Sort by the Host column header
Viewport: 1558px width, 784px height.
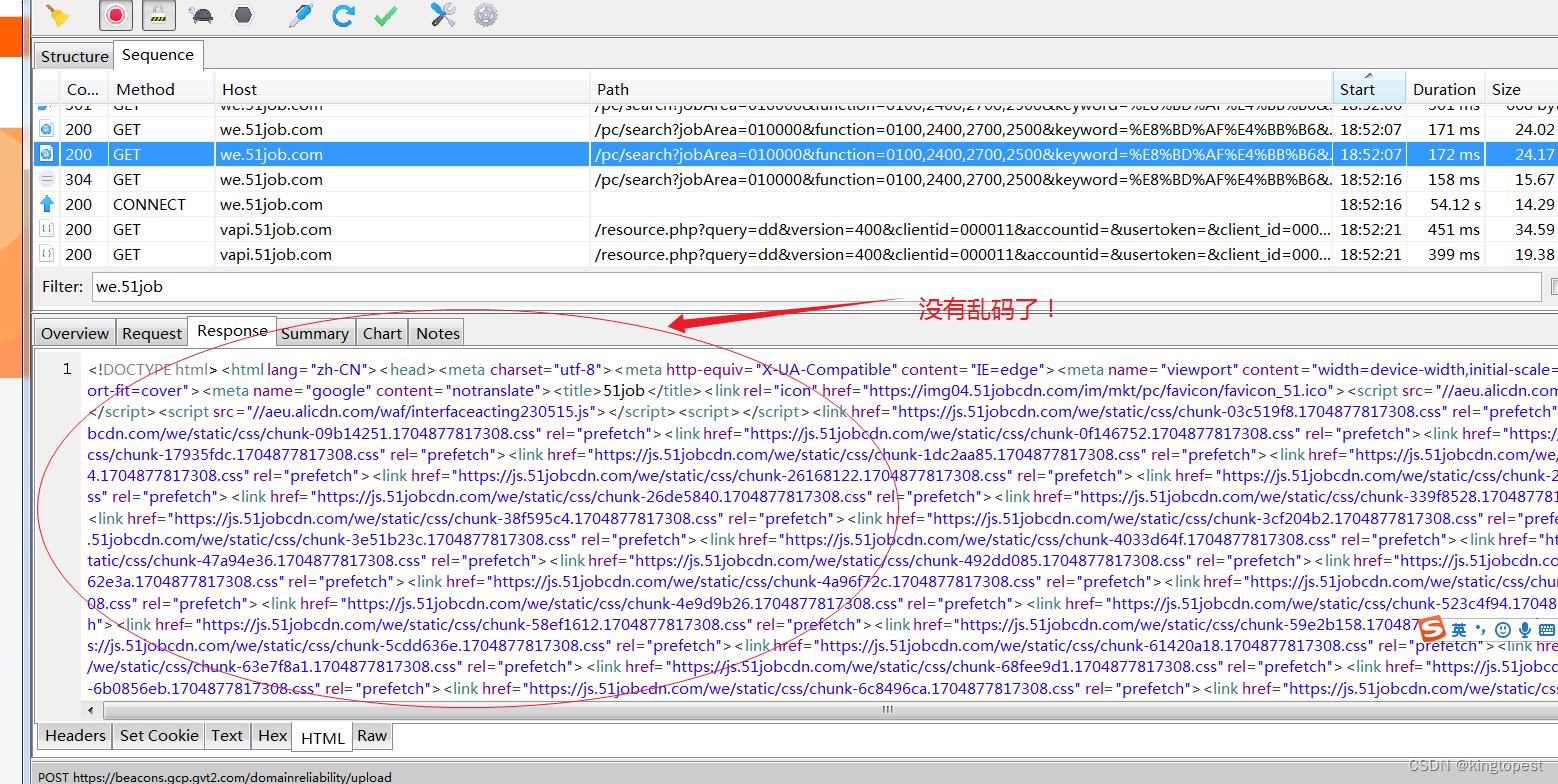coord(402,89)
